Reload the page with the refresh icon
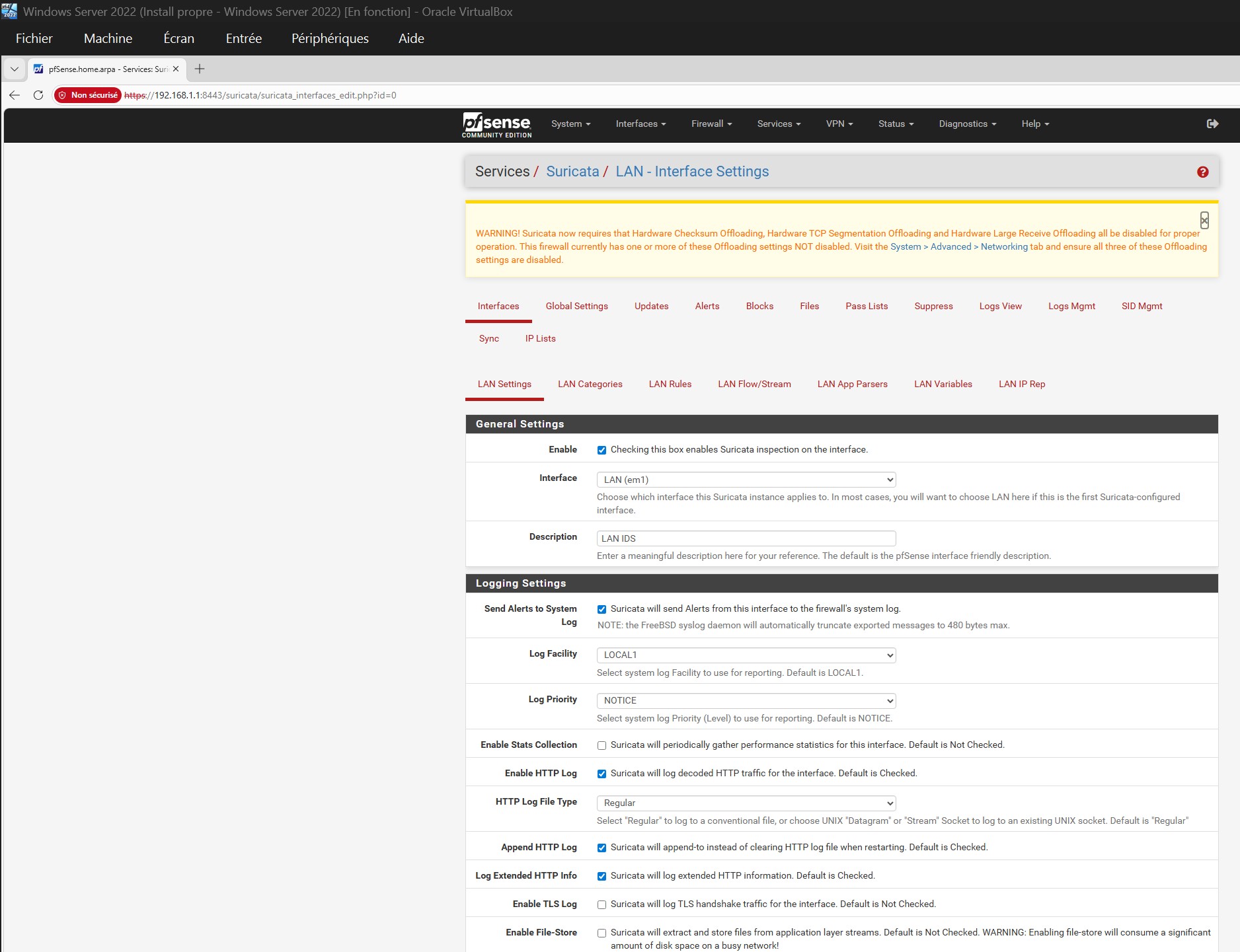 pos(38,95)
